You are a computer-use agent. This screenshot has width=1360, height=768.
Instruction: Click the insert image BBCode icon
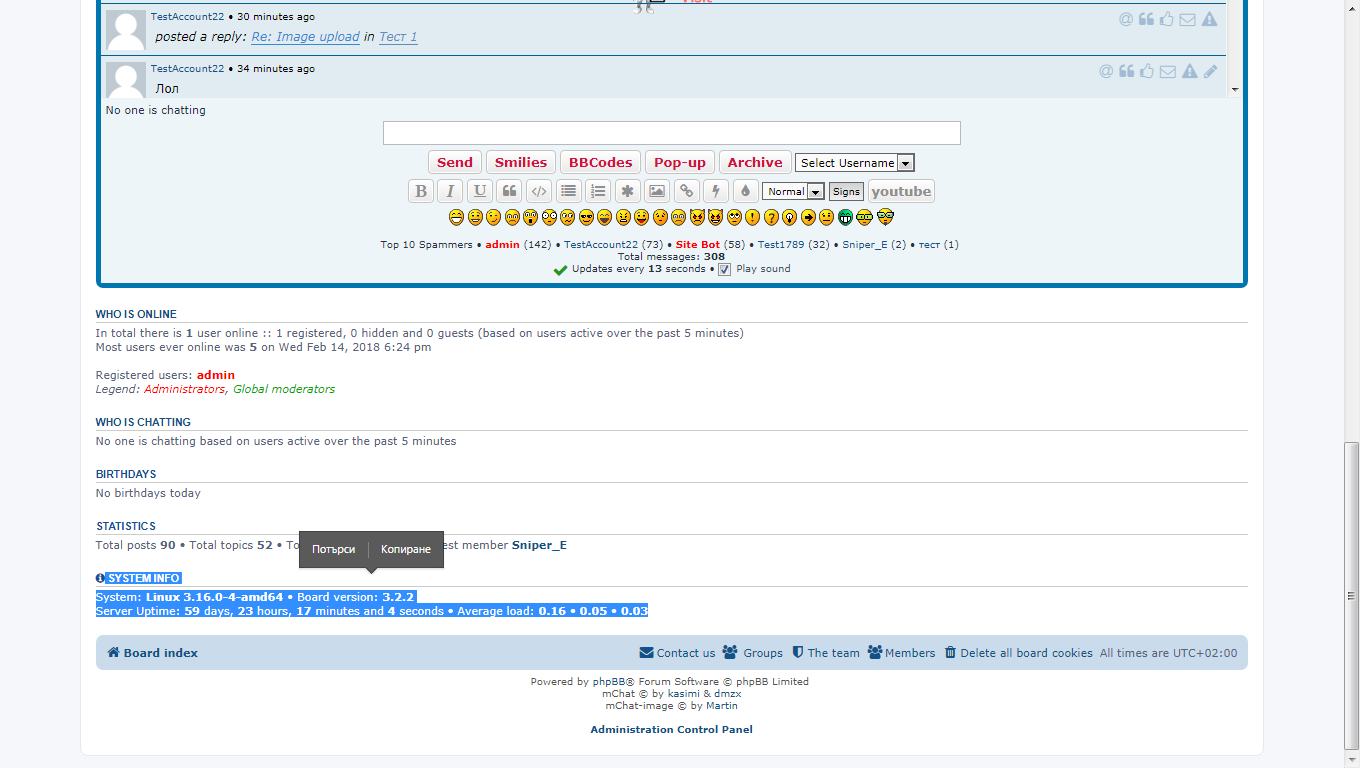coord(657,191)
